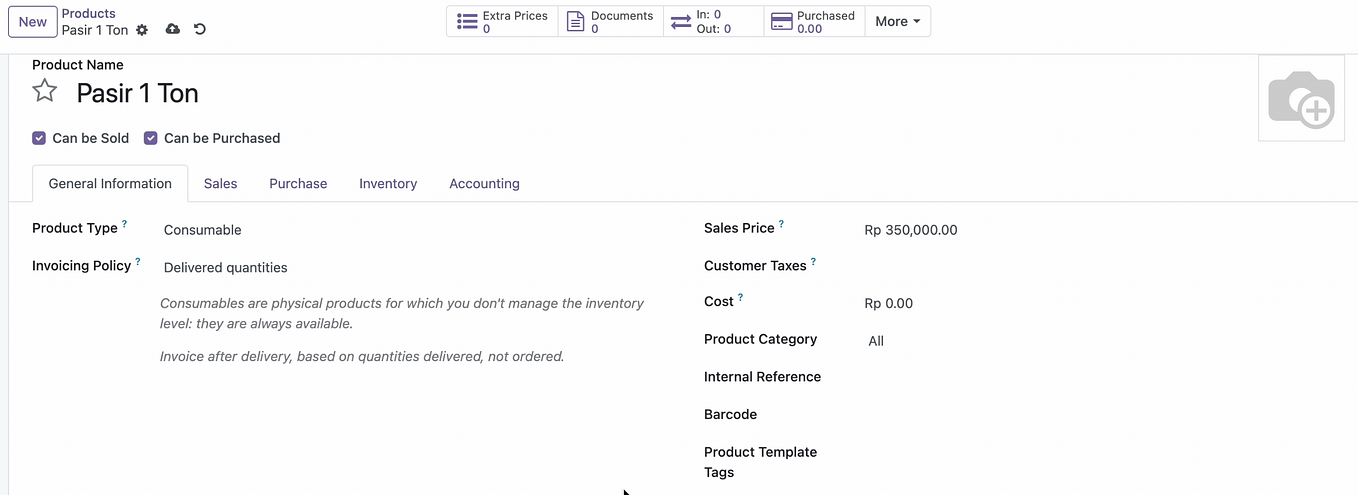Expand the More dropdown
Image resolution: width=1358 pixels, height=495 pixels.
897,22
